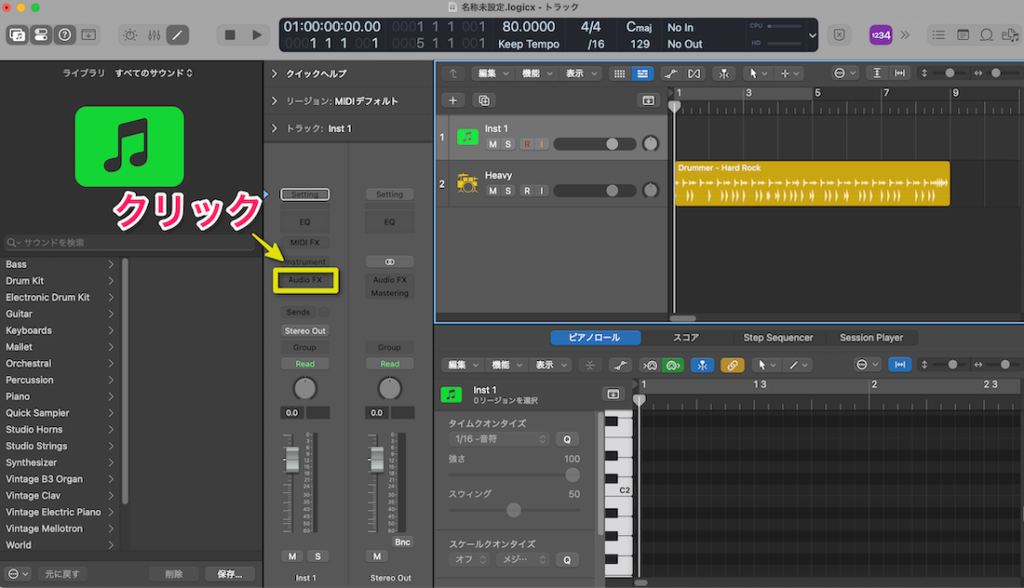Record-enable the Inst 1 track
The image size is (1024, 588).
[527, 144]
